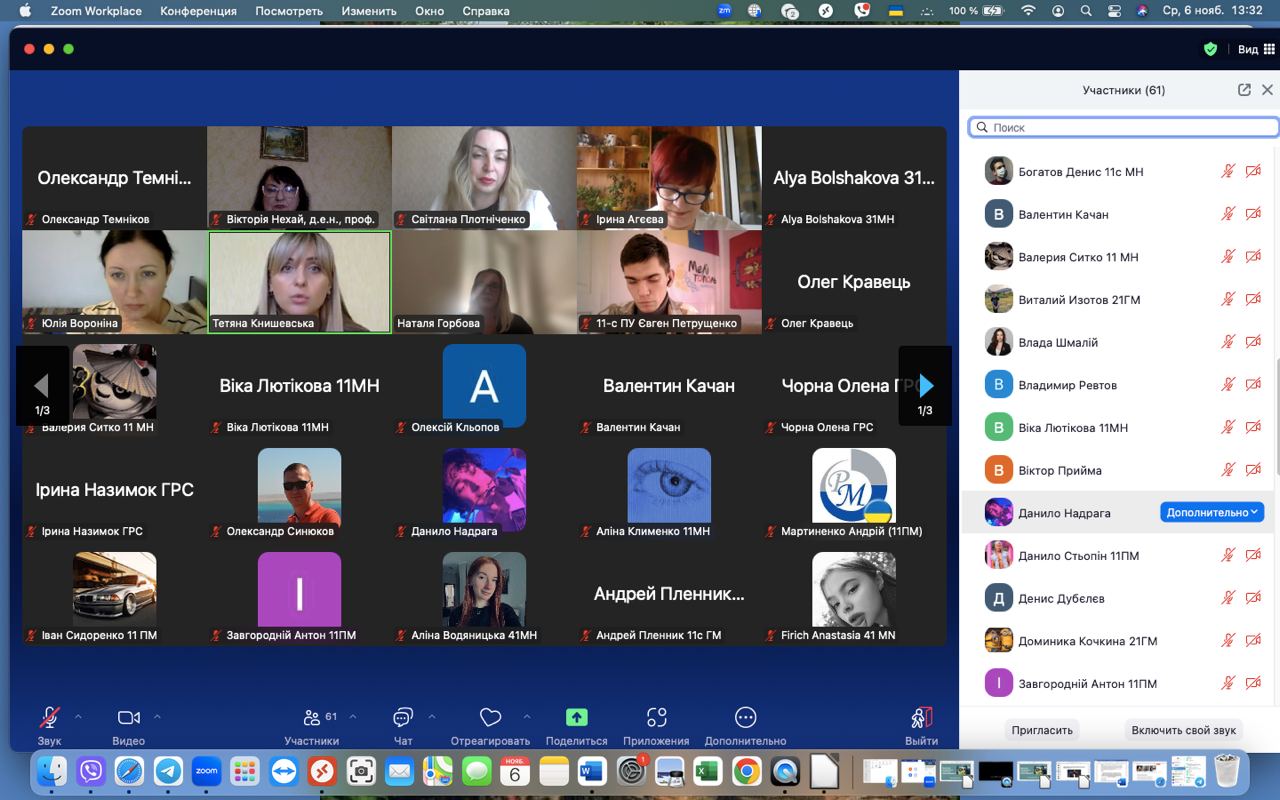Select Тетяна Книшевська video tile
Viewport: 1280px width, 800px height.
tap(299, 282)
